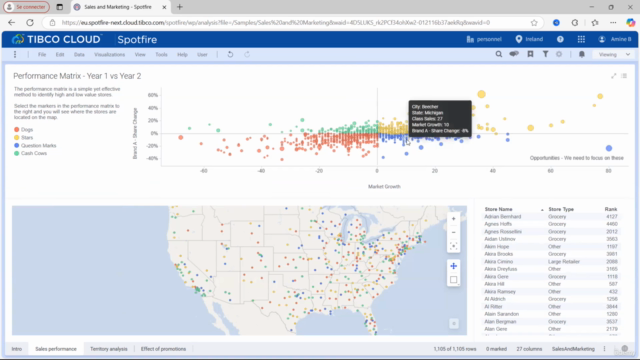Open the Copilot icon in browser toolbar
The width and height of the screenshot is (640, 360).
tap(631, 22)
